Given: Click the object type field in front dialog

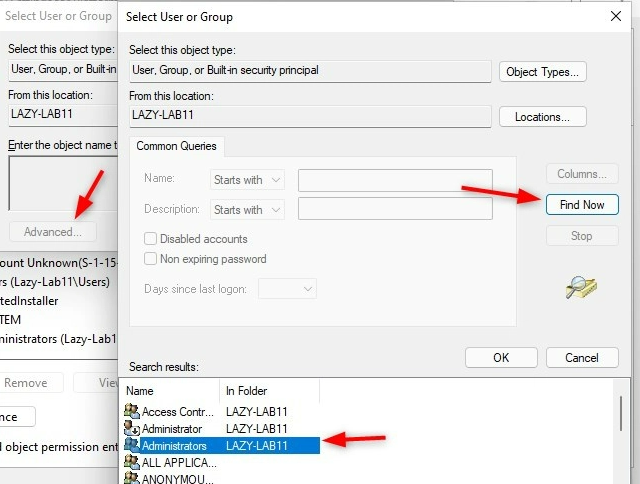Looking at the screenshot, I should point(310,71).
